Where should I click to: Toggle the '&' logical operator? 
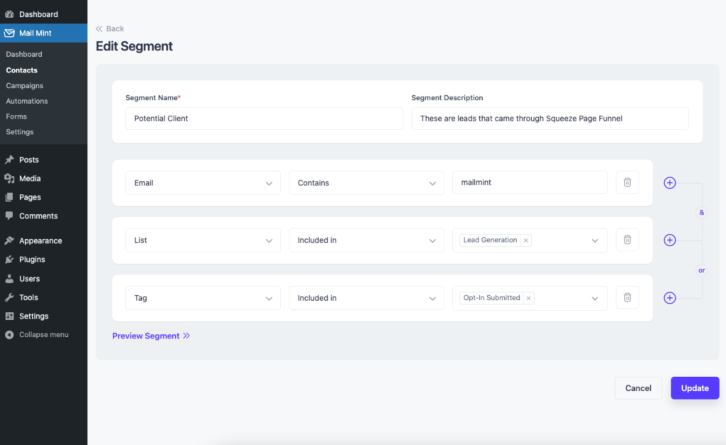pos(701,213)
